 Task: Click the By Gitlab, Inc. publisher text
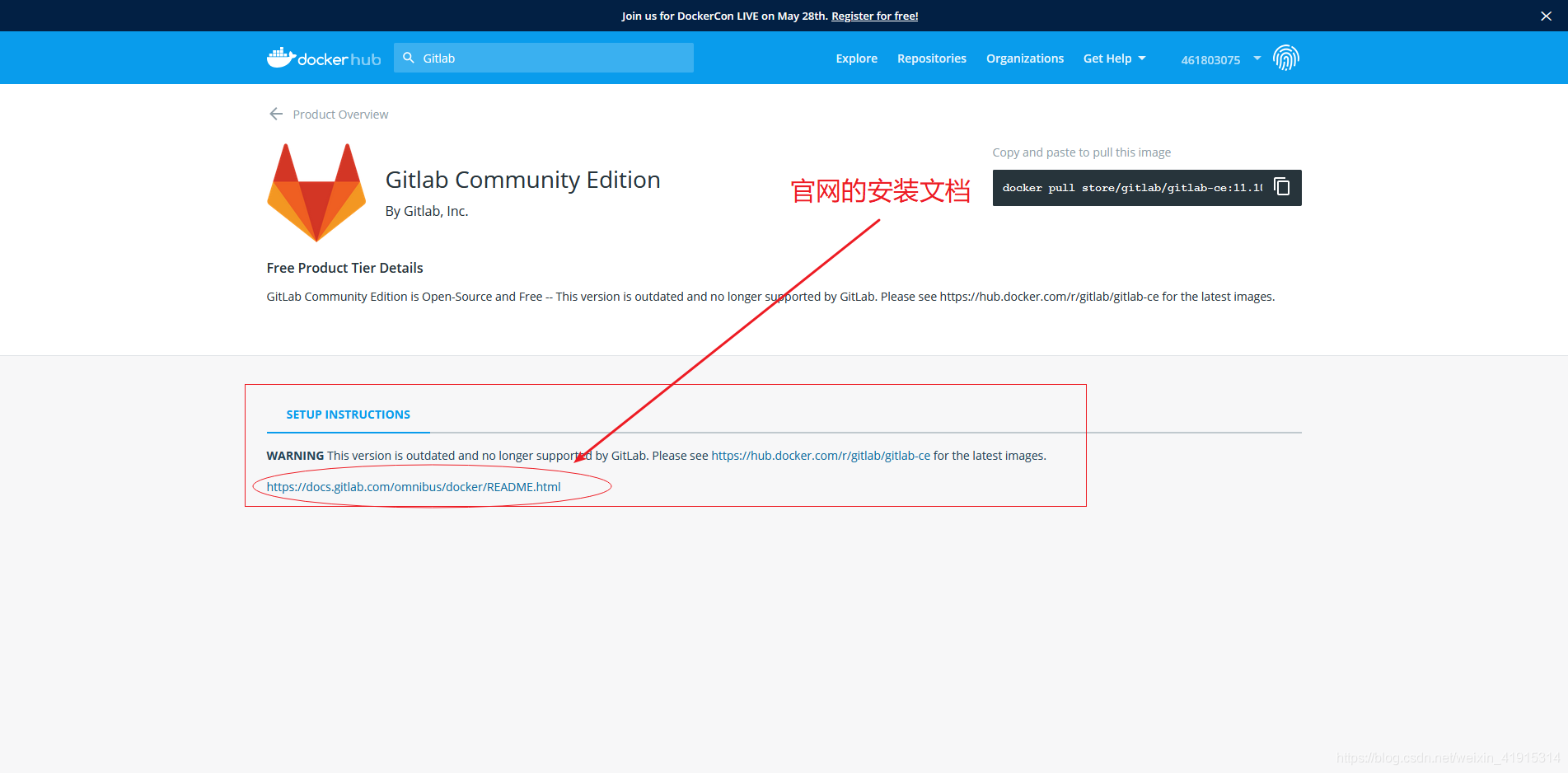pos(427,211)
